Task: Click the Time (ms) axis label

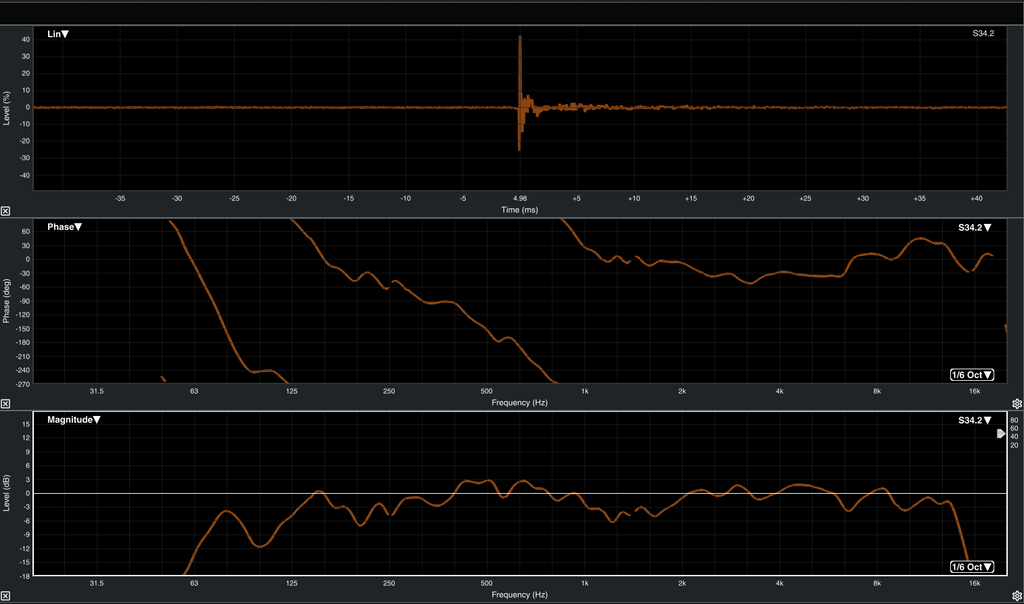Action: pos(520,210)
